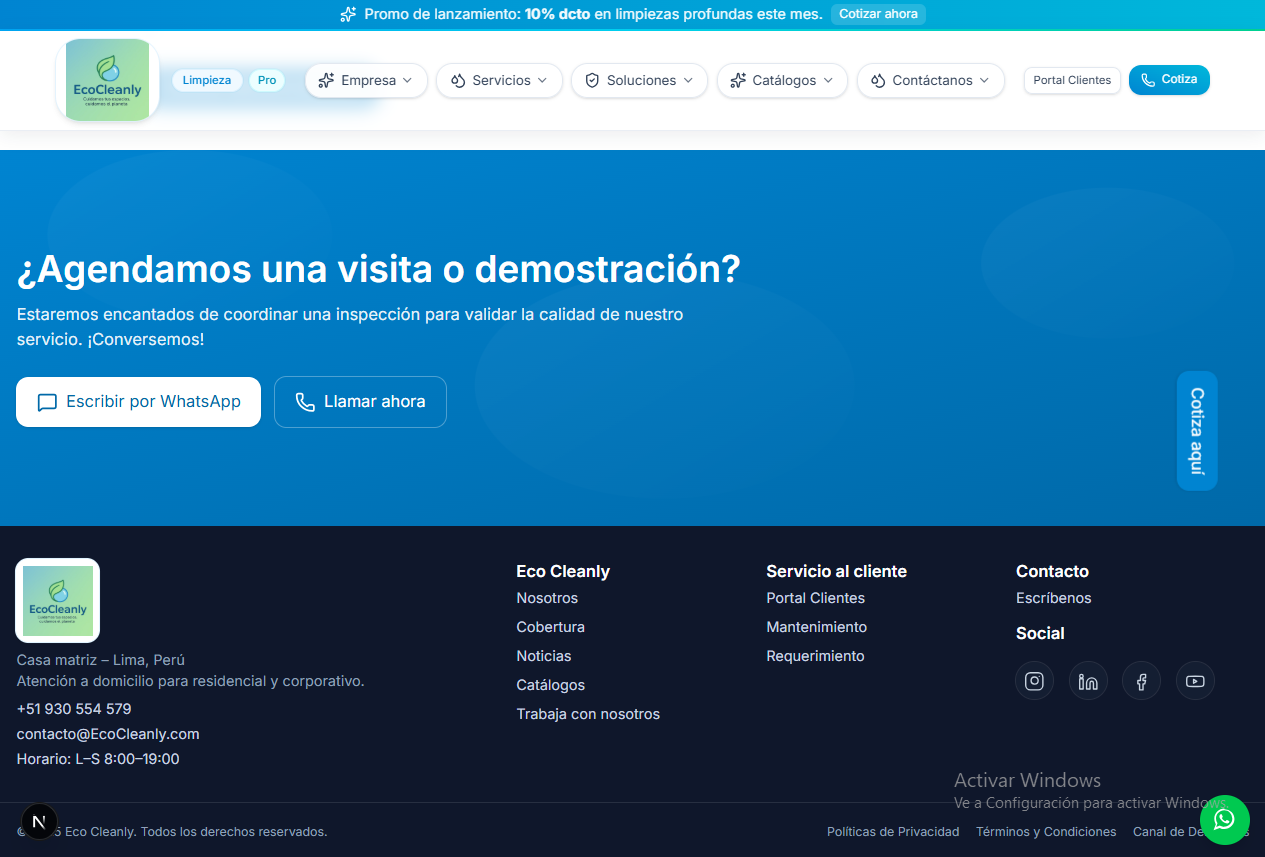Screen dimensions: 1265x857
Task: Click the Escribir por WhatsApp button
Action: [x=138, y=402]
